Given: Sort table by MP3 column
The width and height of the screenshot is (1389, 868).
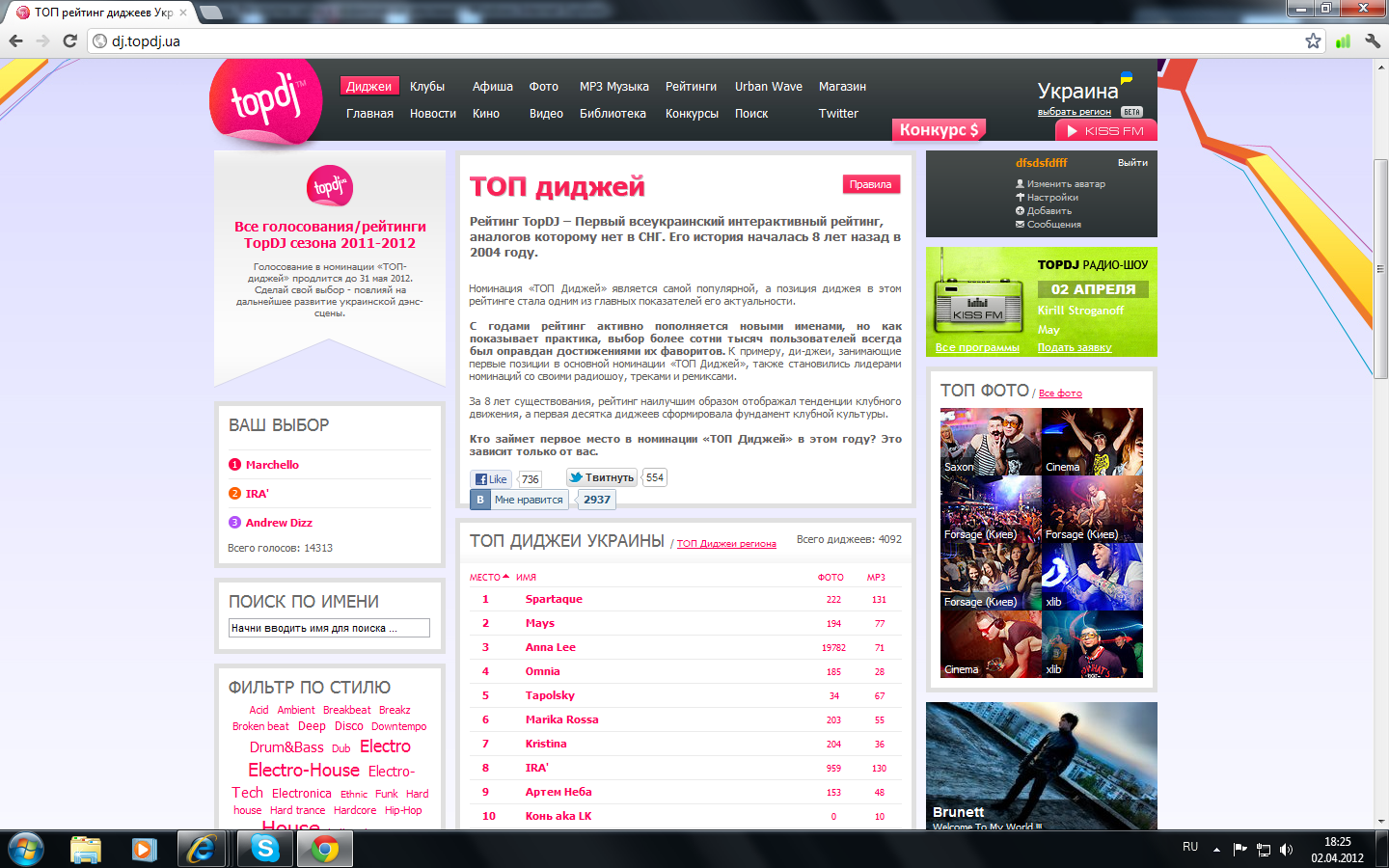Looking at the screenshot, I should click(x=876, y=578).
